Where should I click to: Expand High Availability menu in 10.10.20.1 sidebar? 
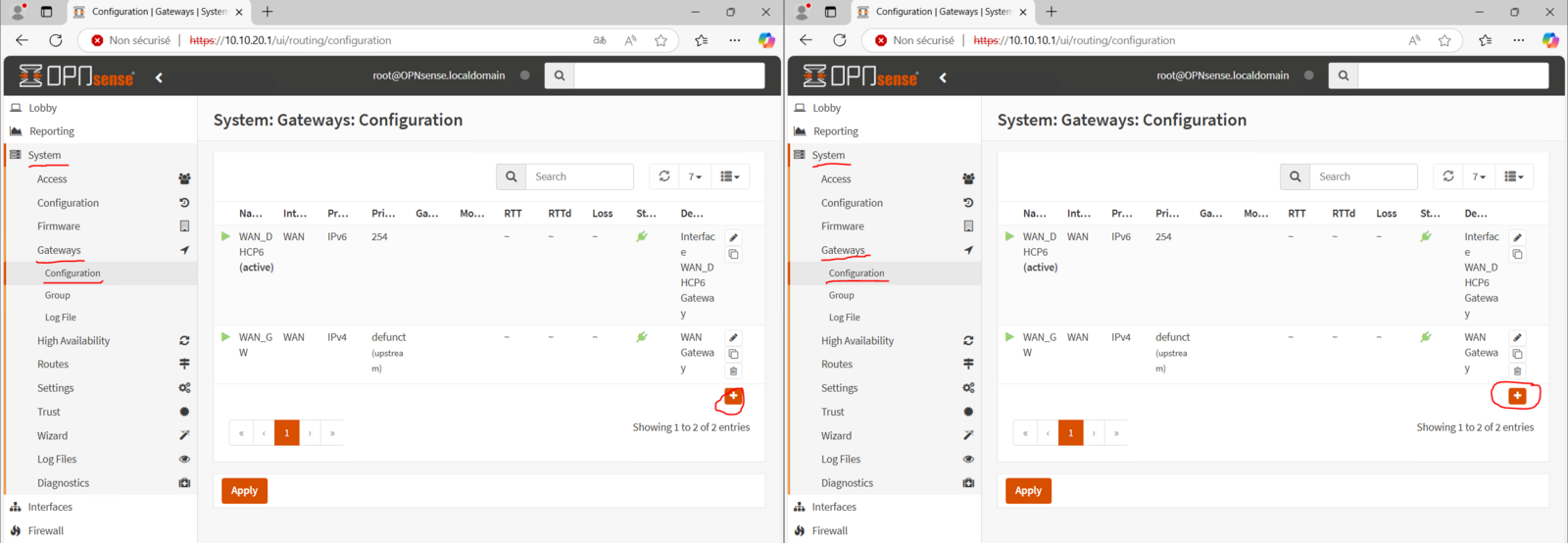click(x=73, y=341)
